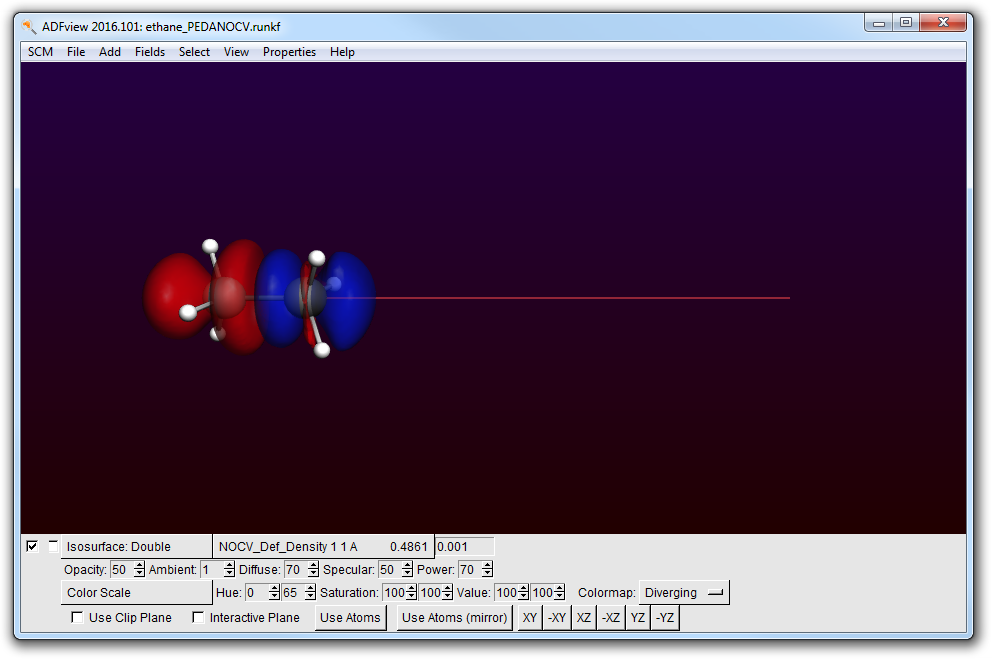Image resolution: width=992 pixels, height=659 pixels.
Task: Click the Use Atoms (mirror) button
Action: pyautogui.click(x=454, y=617)
